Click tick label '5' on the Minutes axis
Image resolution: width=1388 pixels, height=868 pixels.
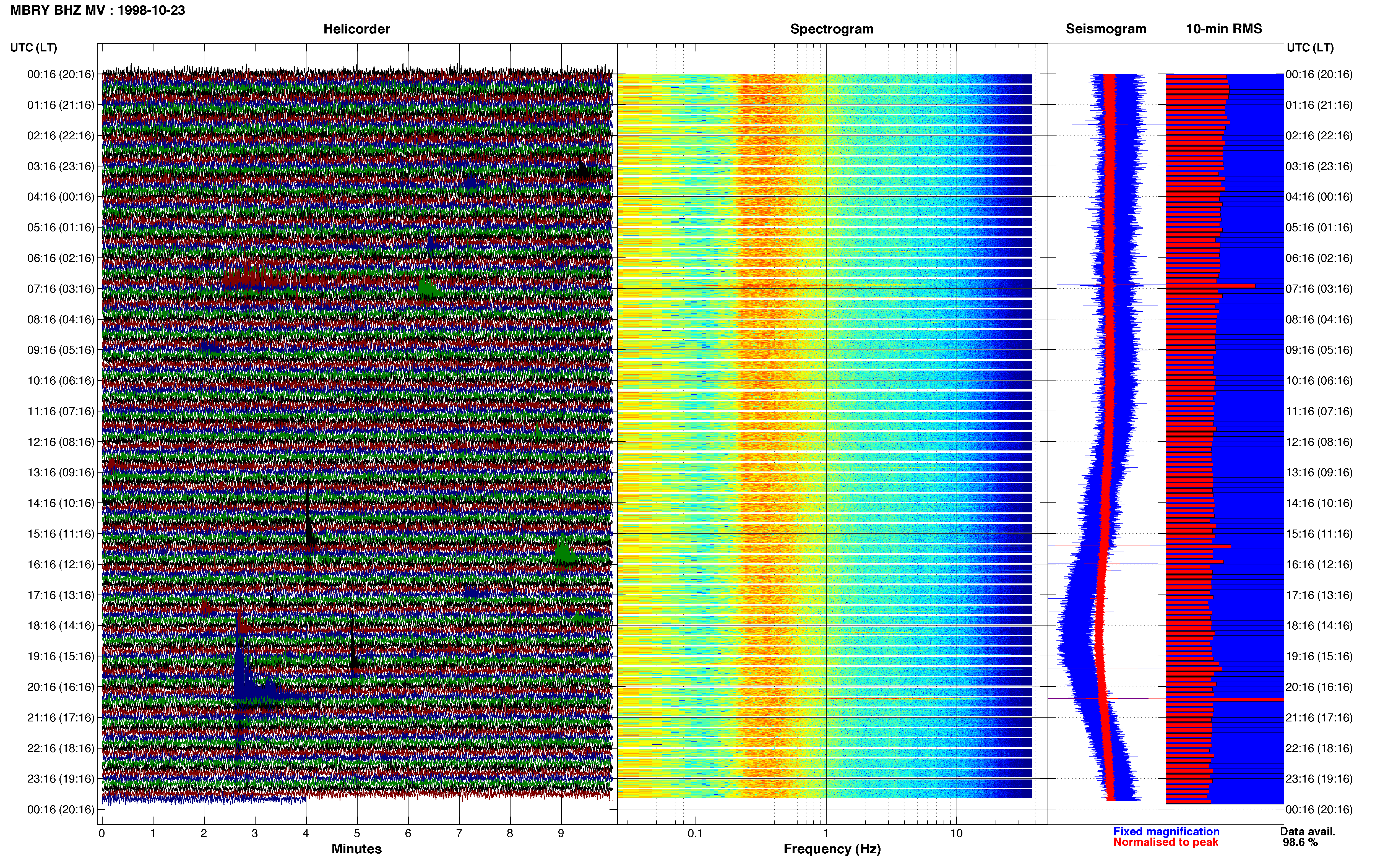click(357, 833)
